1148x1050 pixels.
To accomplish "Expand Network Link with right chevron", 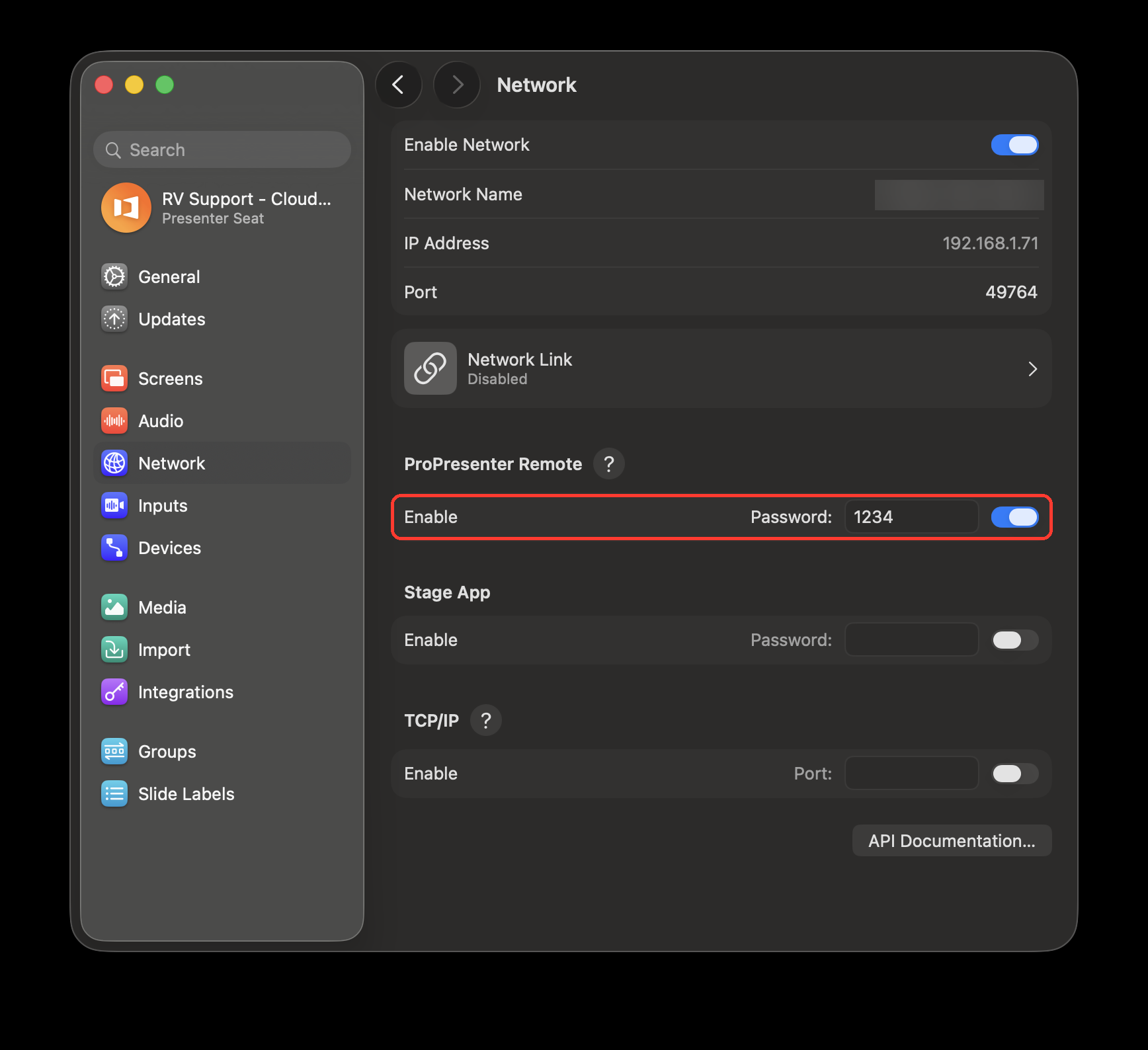I will pos(1032,369).
